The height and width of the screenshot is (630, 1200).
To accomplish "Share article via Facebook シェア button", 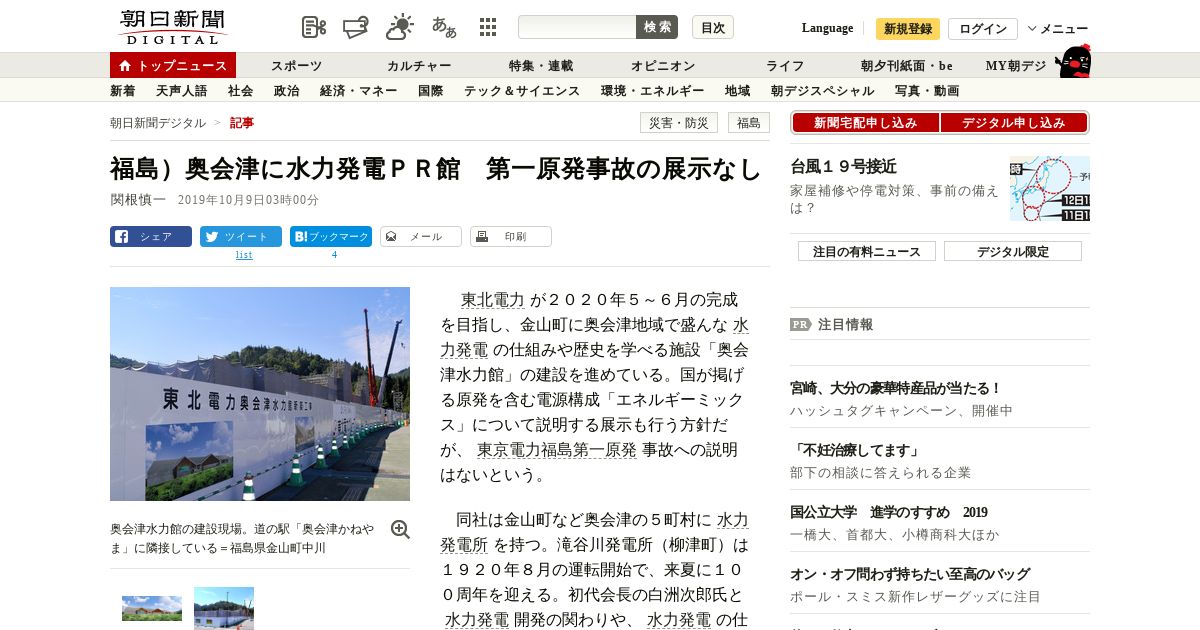I will (x=151, y=237).
